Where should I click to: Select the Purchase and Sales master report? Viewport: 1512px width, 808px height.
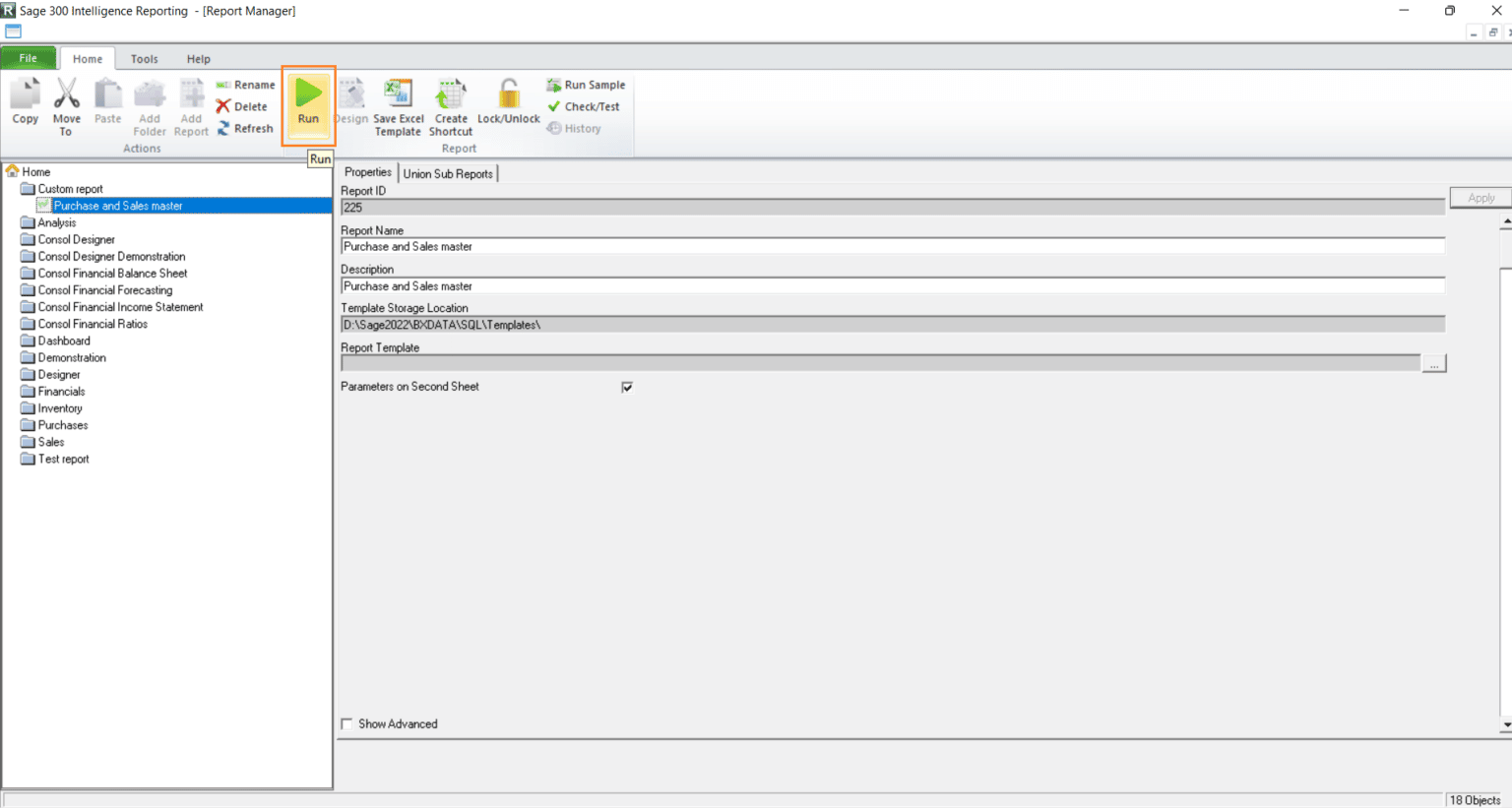[118, 206]
